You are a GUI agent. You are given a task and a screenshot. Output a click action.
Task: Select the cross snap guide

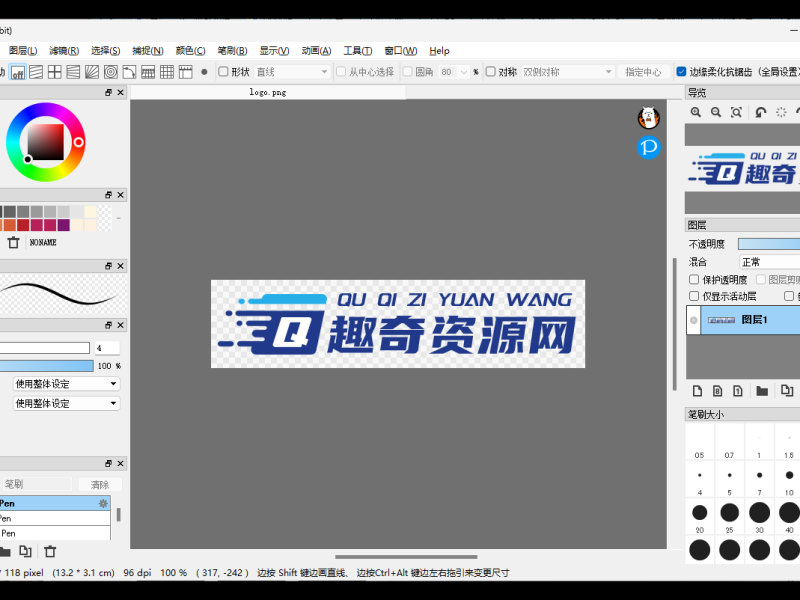(x=55, y=72)
